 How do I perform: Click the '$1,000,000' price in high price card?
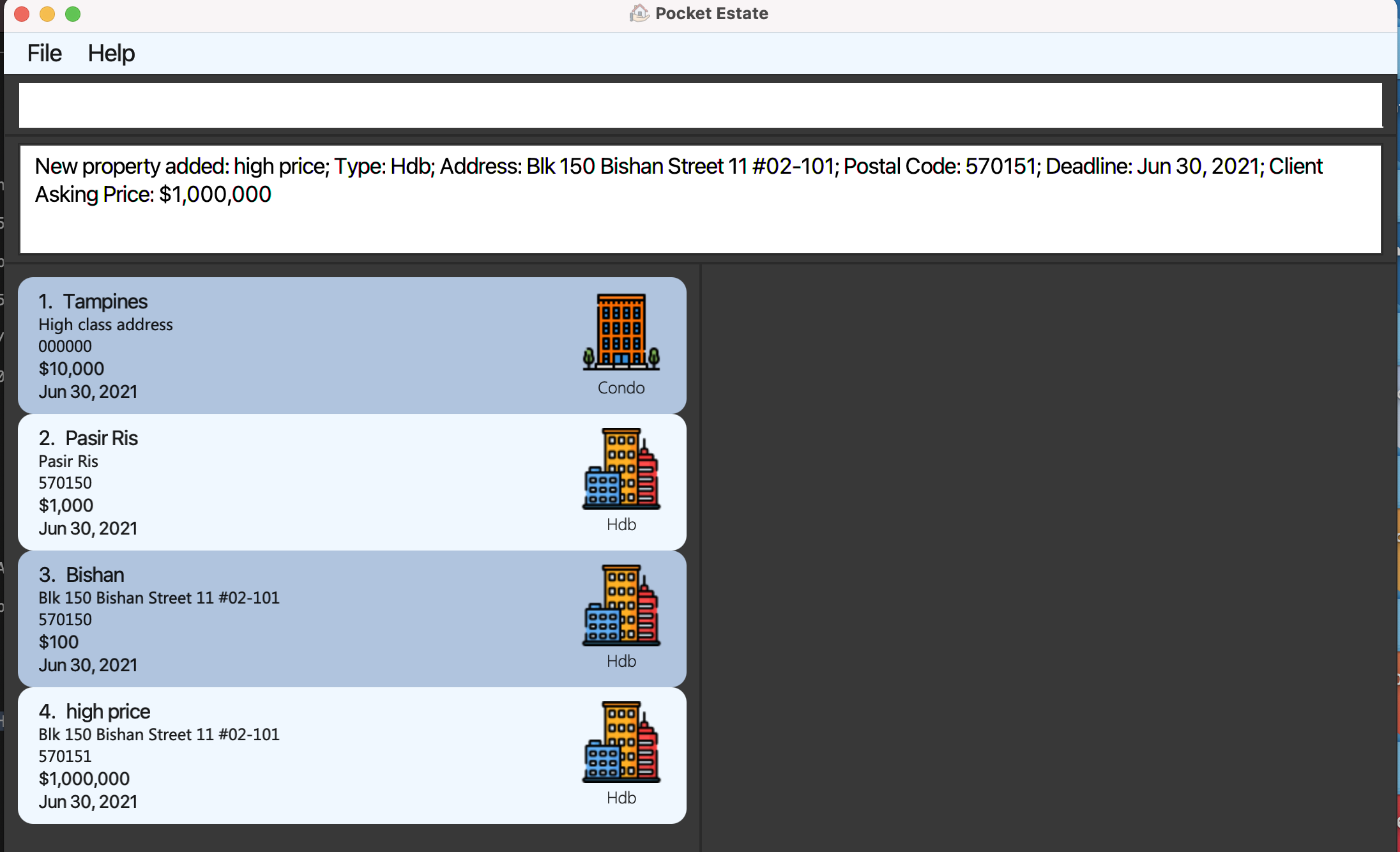pos(84,779)
